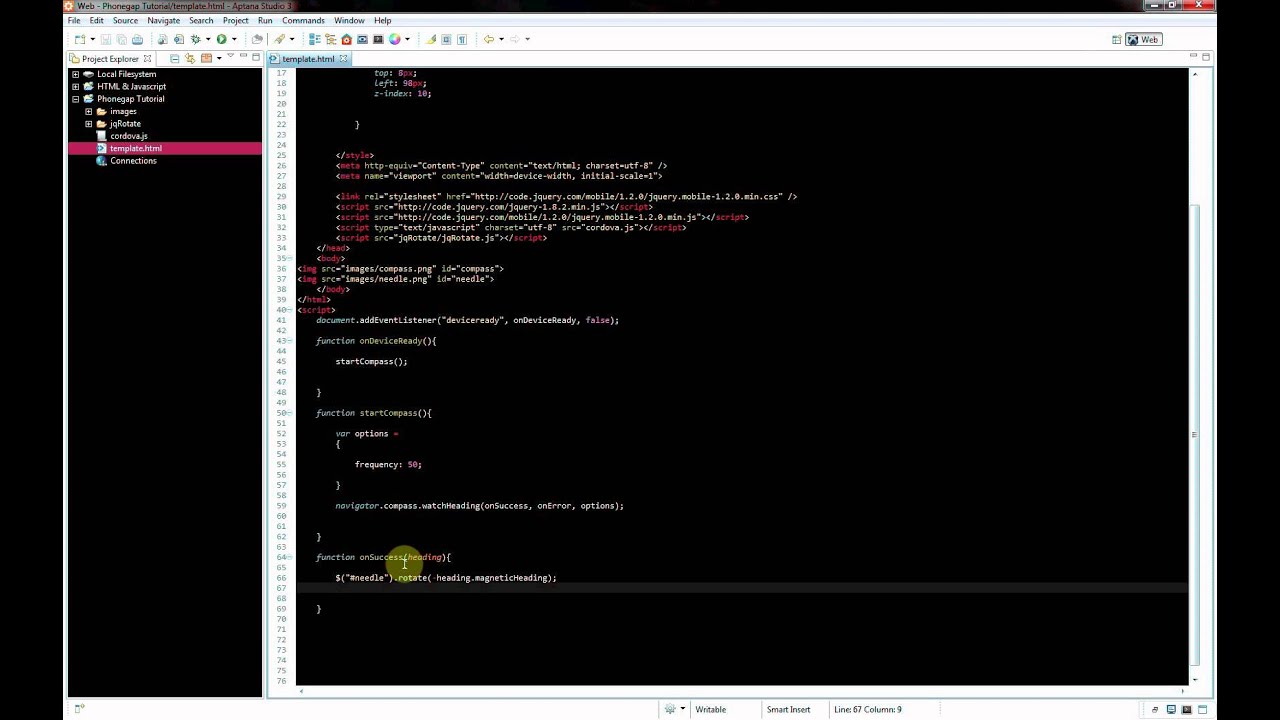Click the New file toolbar icon

pyautogui.click(x=79, y=39)
